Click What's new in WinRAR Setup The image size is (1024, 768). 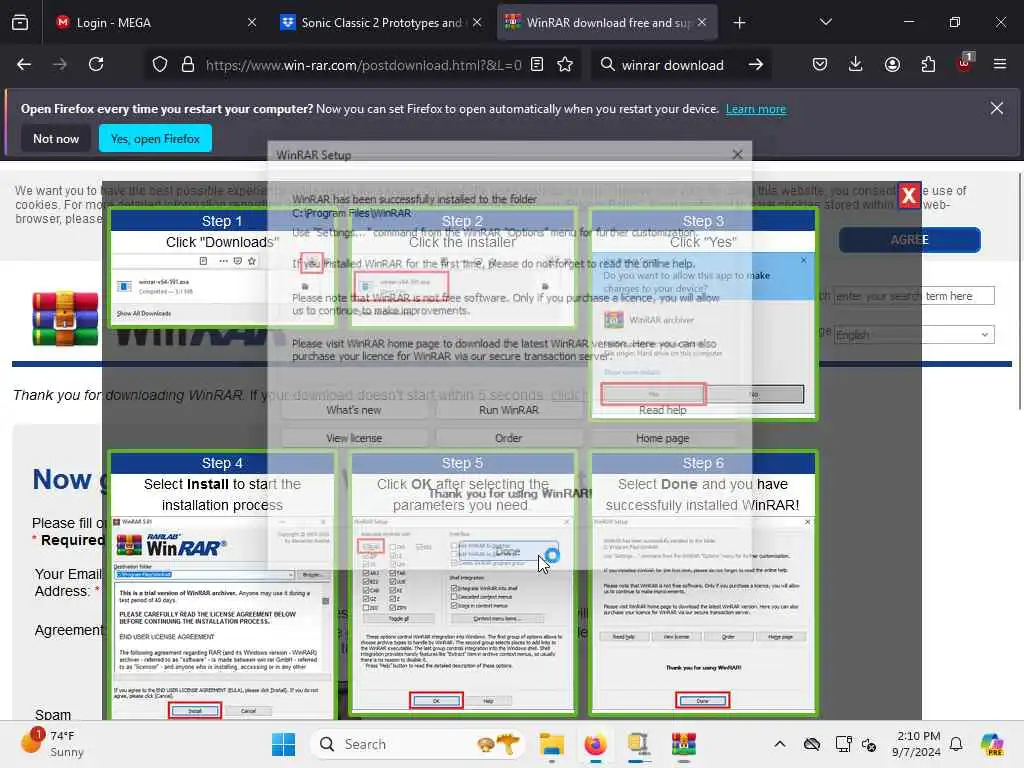coord(354,410)
